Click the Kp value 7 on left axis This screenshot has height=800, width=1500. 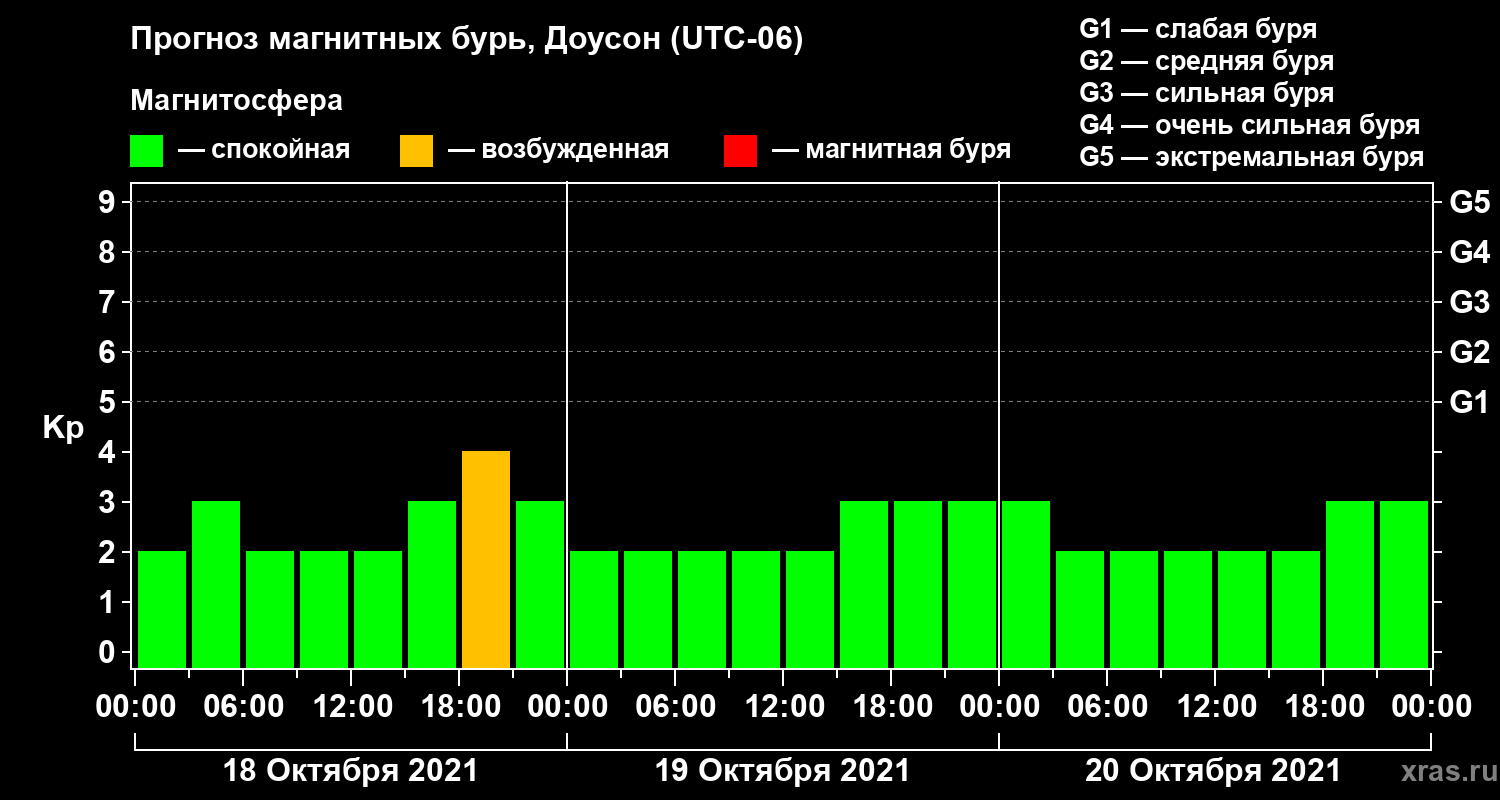[109, 303]
